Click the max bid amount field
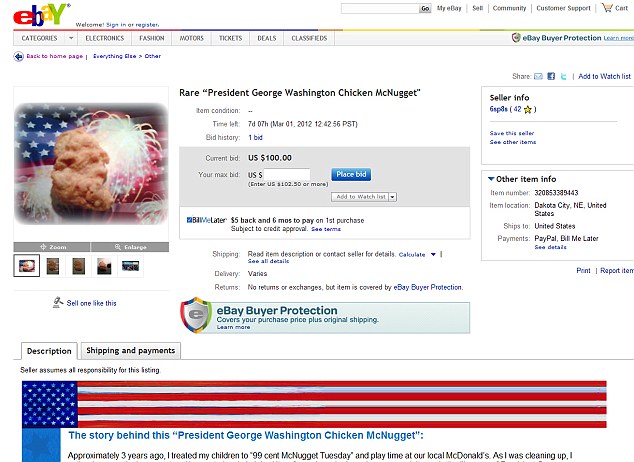The width and height of the screenshot is (634, 462). pos(287,175)
